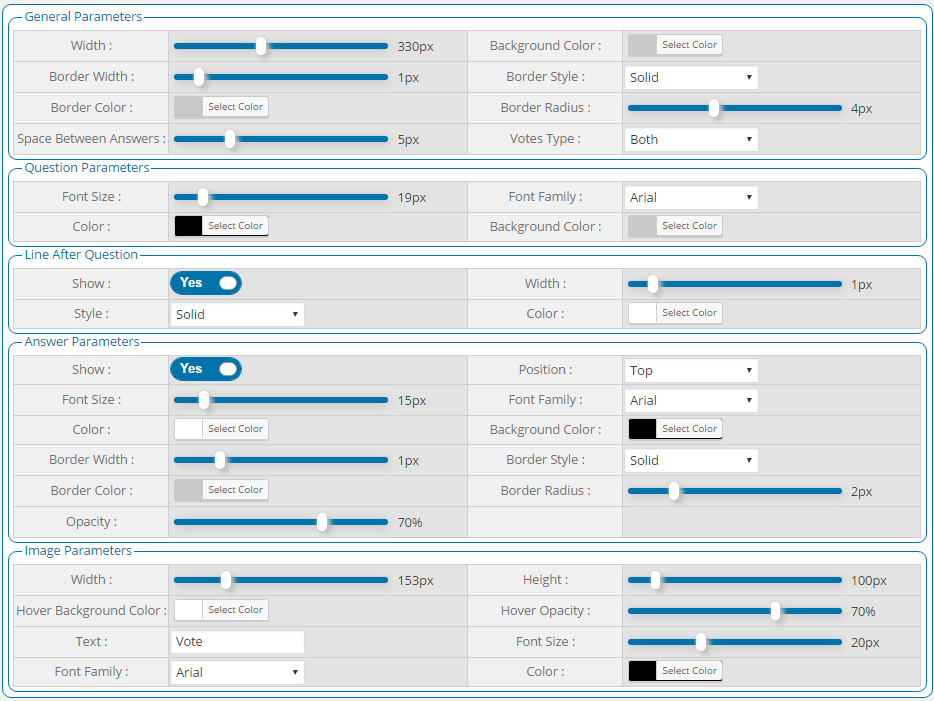The image size is (934, 701).
Task: Click the General Border Radius slider handle
Action: [714, 108]
